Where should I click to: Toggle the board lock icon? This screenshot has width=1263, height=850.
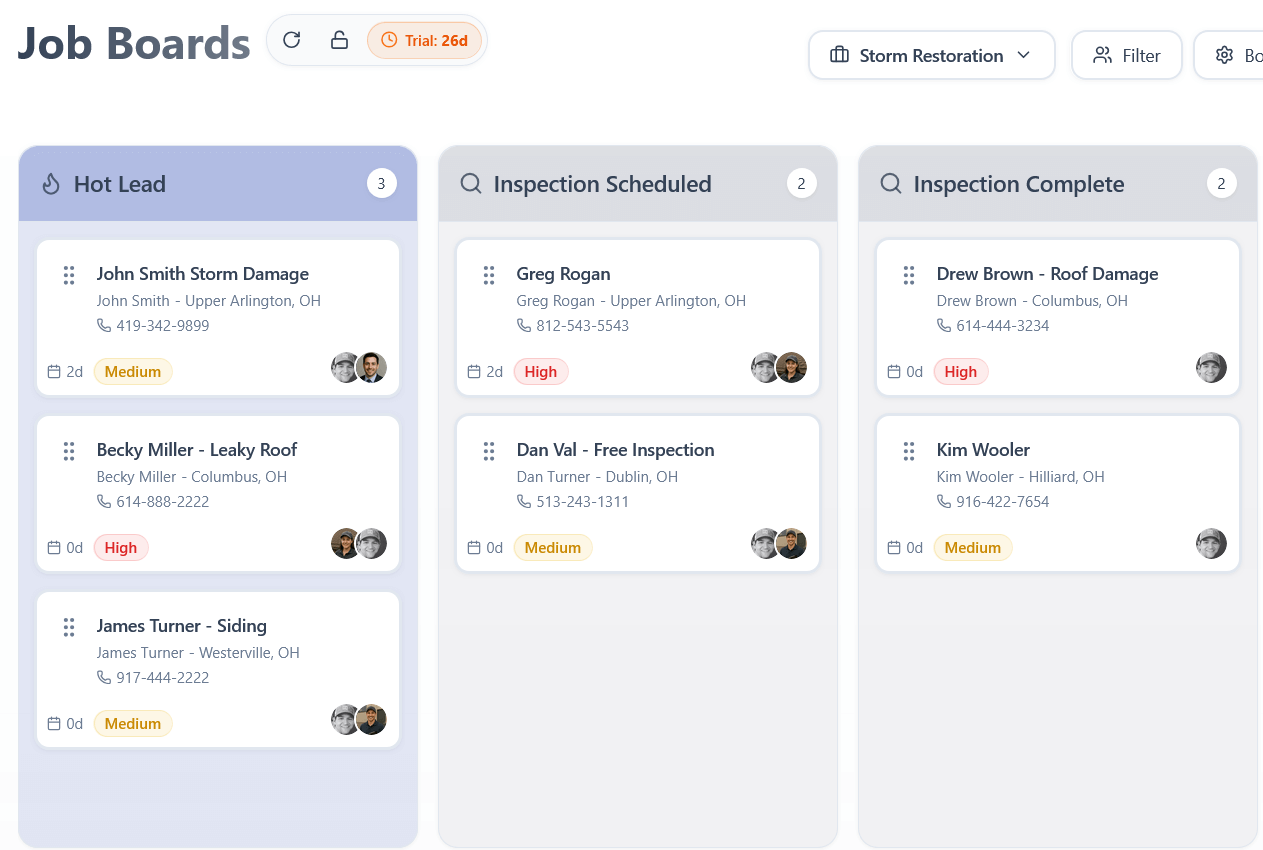pyautogui.click(x=339, y=40)
